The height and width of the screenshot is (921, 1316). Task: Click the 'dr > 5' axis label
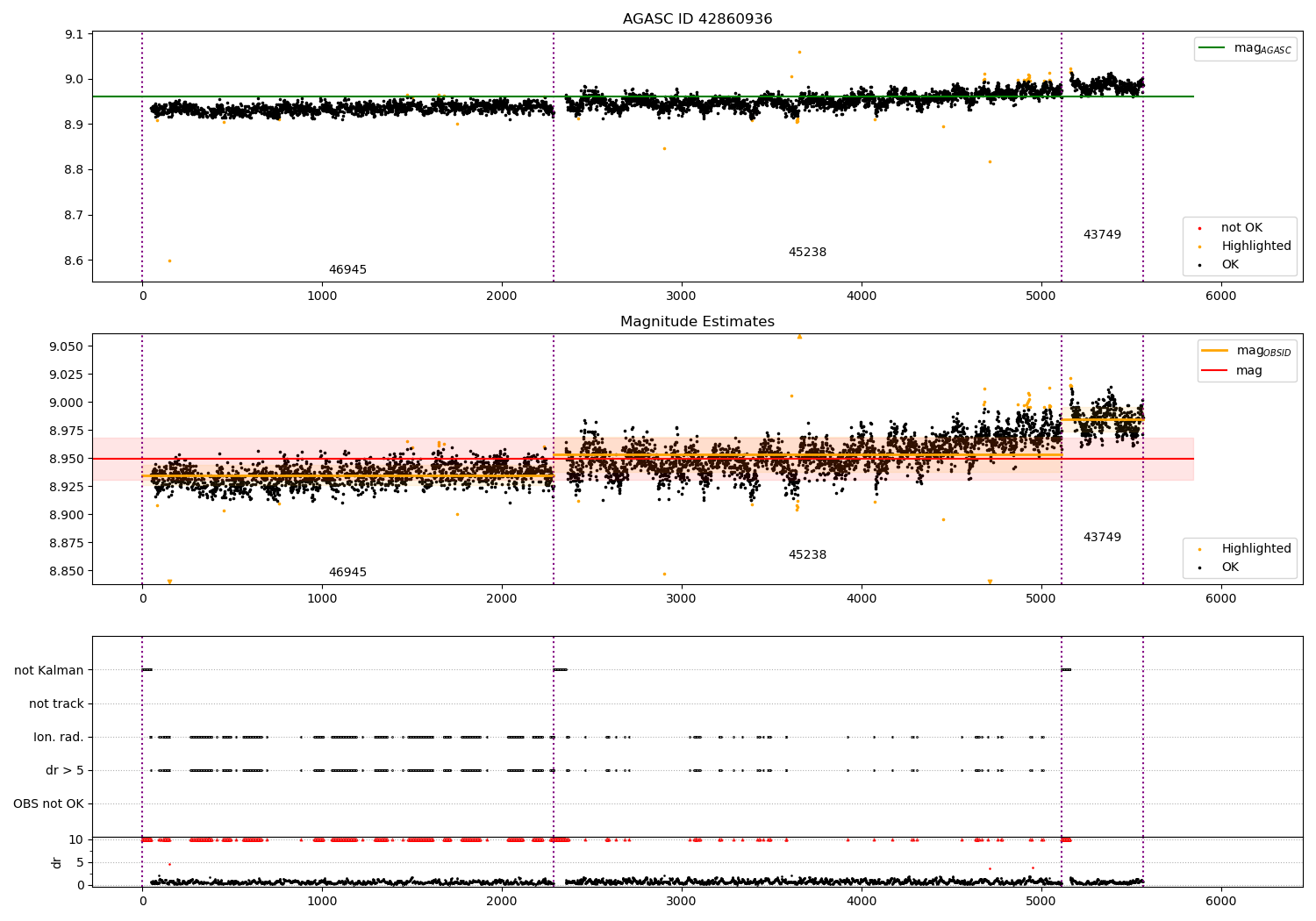pyautogui.click(x=65, y=770)
